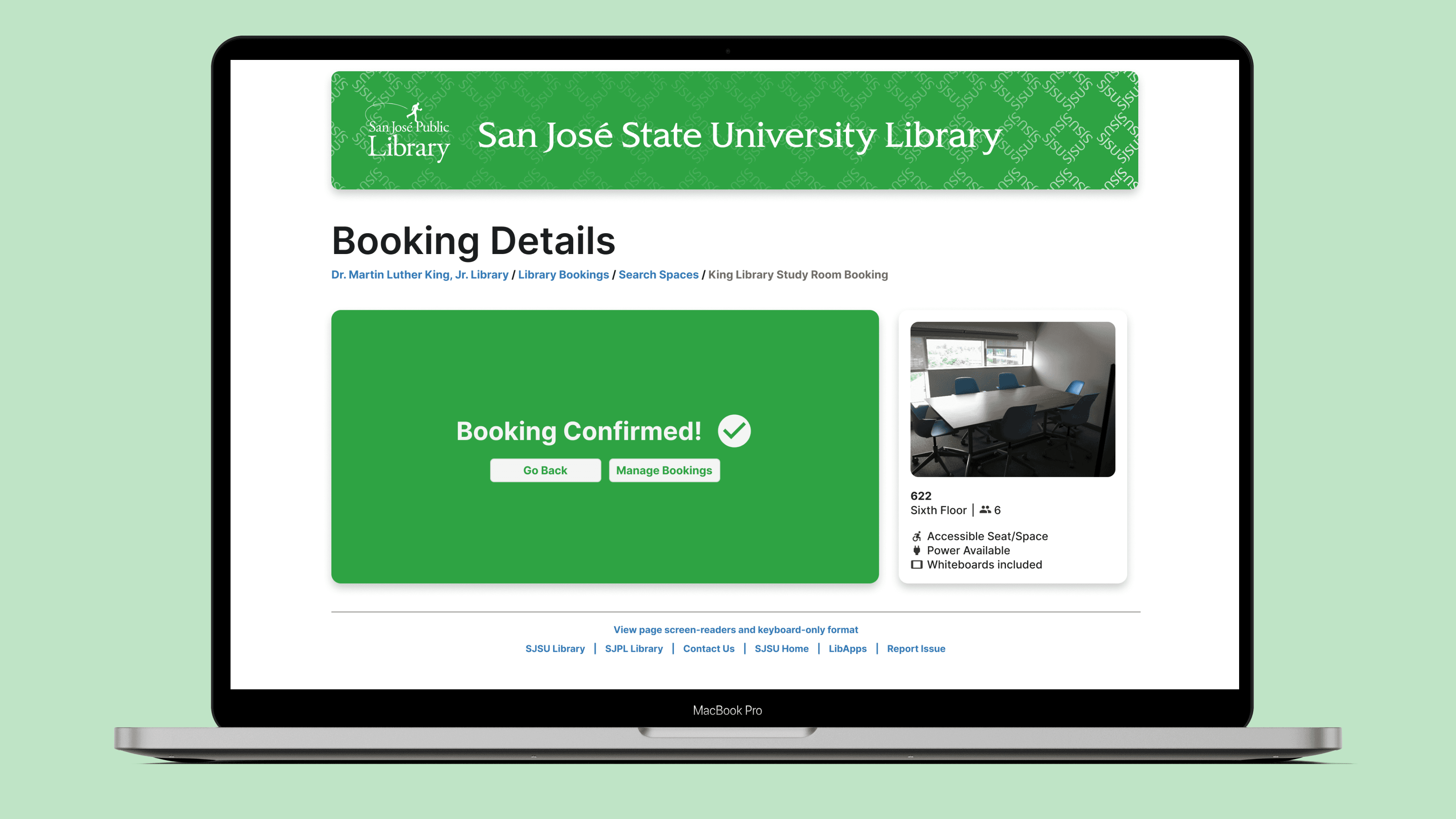Click the capacity people icon
Screen dimensions: 1456x819
point(985,509)
